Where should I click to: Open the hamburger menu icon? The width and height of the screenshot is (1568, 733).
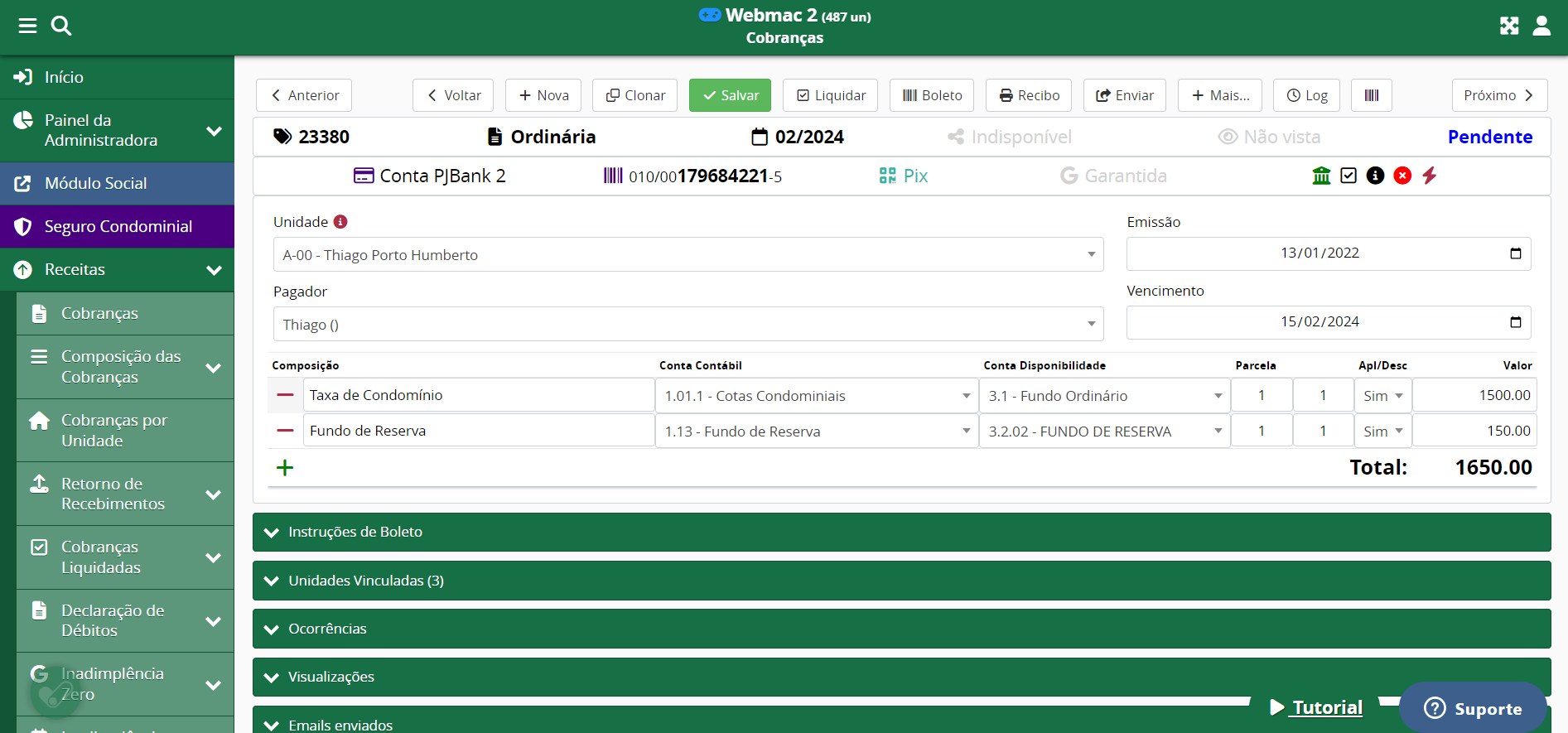[27, 26]
